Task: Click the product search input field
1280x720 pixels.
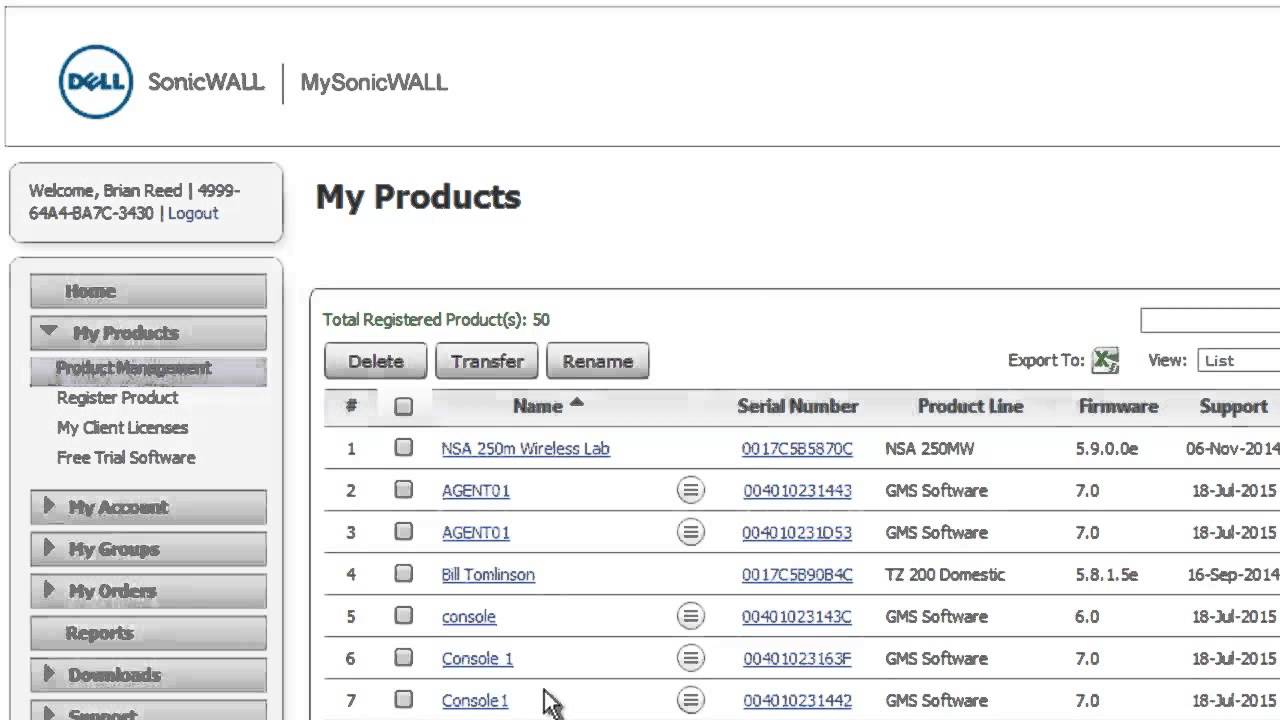Action: tap(1210, 320)
